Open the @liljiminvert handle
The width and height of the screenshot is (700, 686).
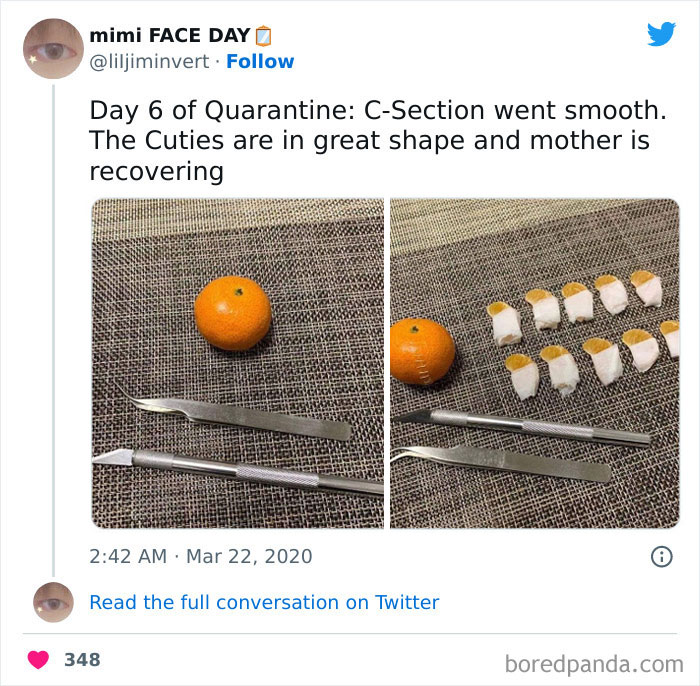[150, 61]
